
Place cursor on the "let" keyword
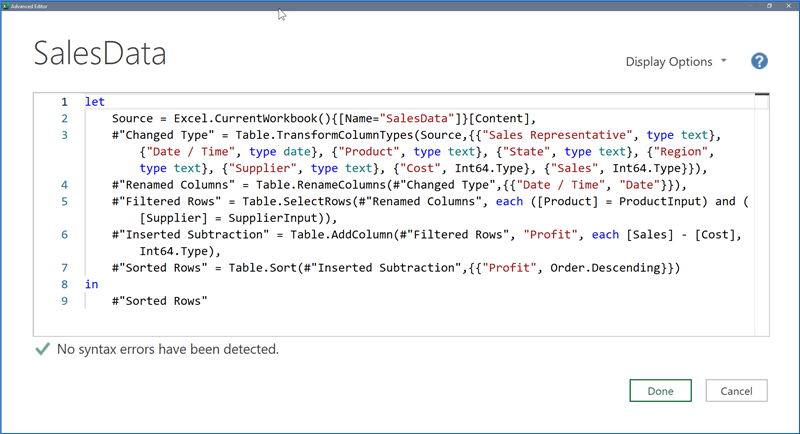pyautogui.click(x=95, y=102)
